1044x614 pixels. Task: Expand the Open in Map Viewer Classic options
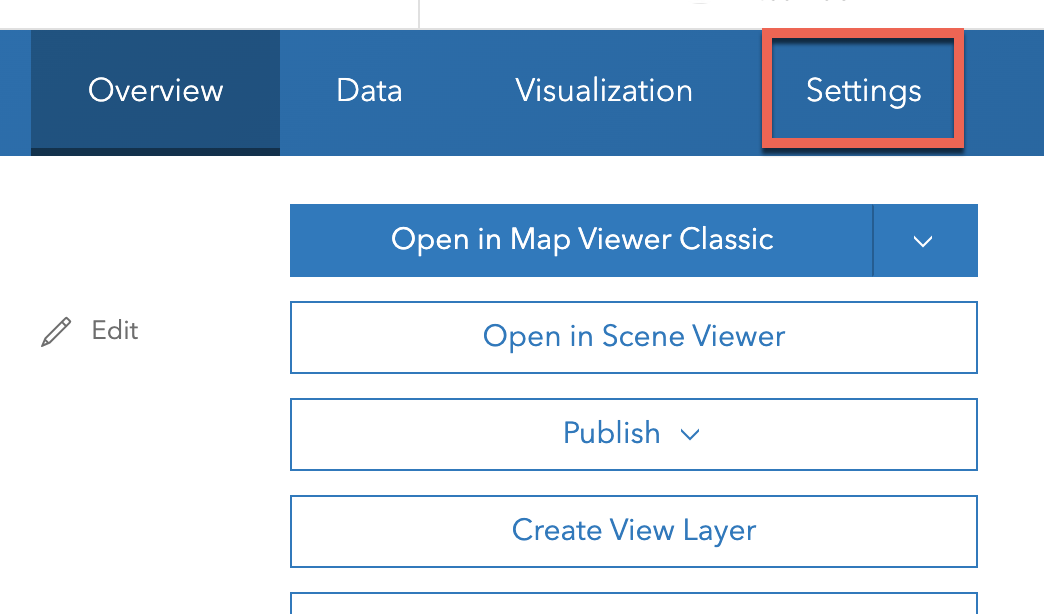coord(924,241)
